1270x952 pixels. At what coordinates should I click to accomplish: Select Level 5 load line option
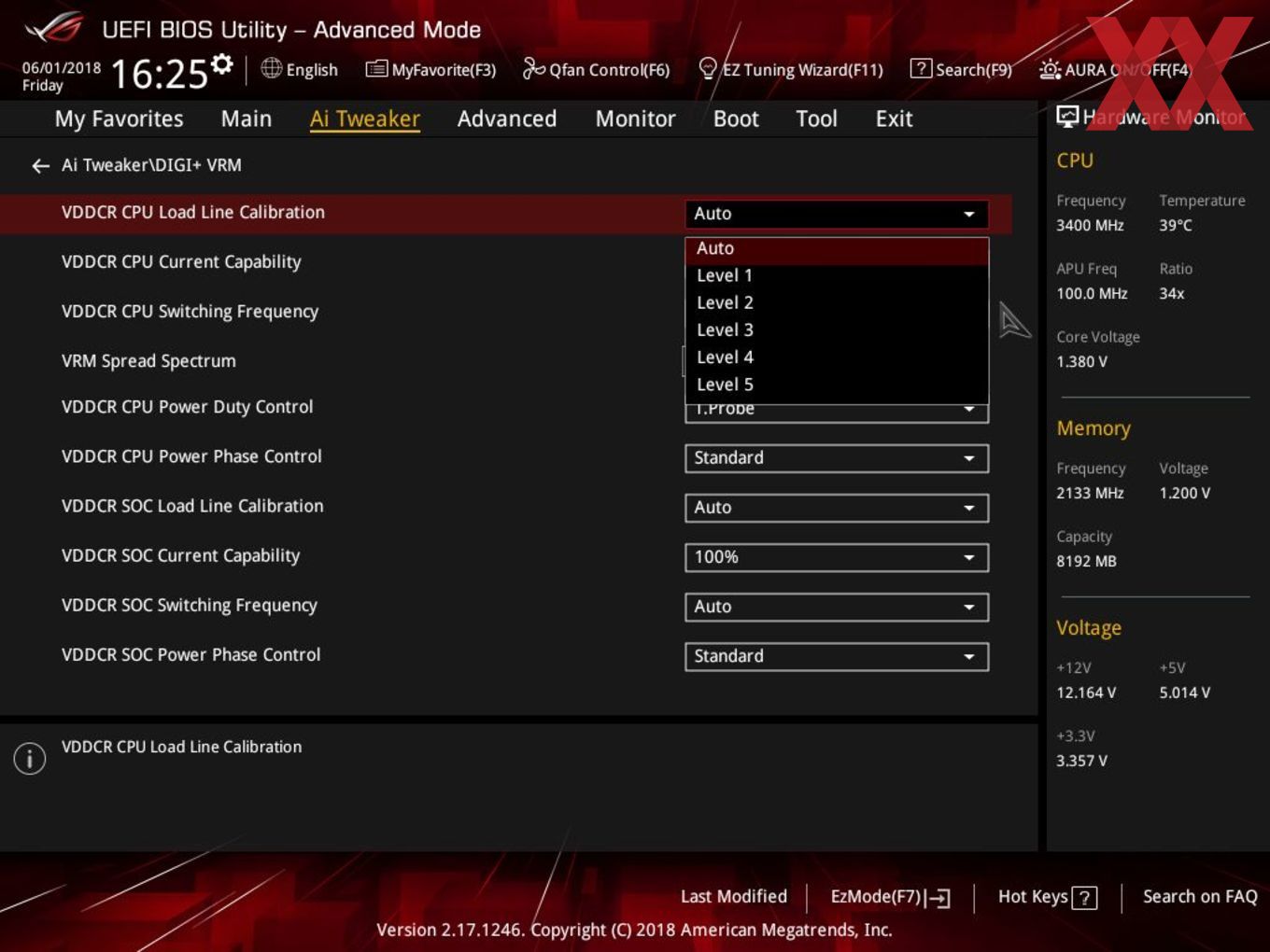point(837,385)
